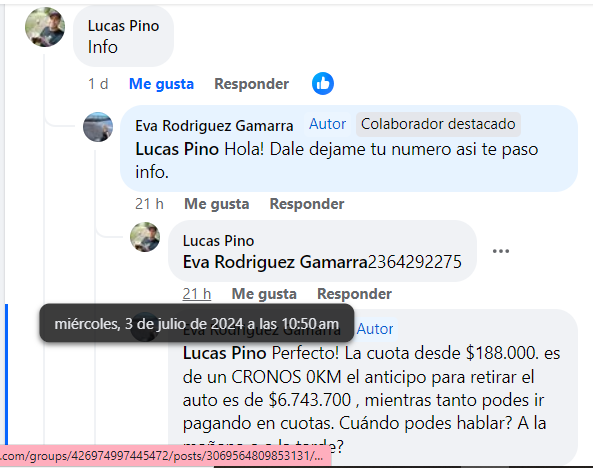Click the blue thumbs-up reaction icon
Viewport: 593px width, 468px height.
point(323,84)
